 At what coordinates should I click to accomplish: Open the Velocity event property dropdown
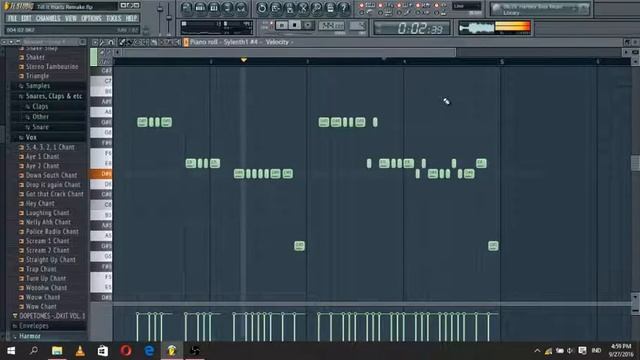pyautogui.click(x=280, y=42)
